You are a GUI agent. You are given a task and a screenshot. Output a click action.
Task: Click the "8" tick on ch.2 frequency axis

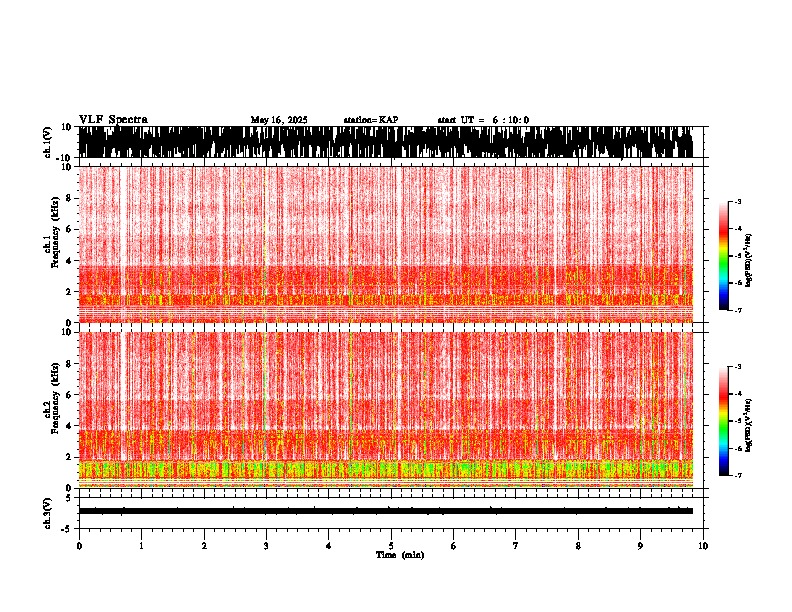(x=70, y=364)
